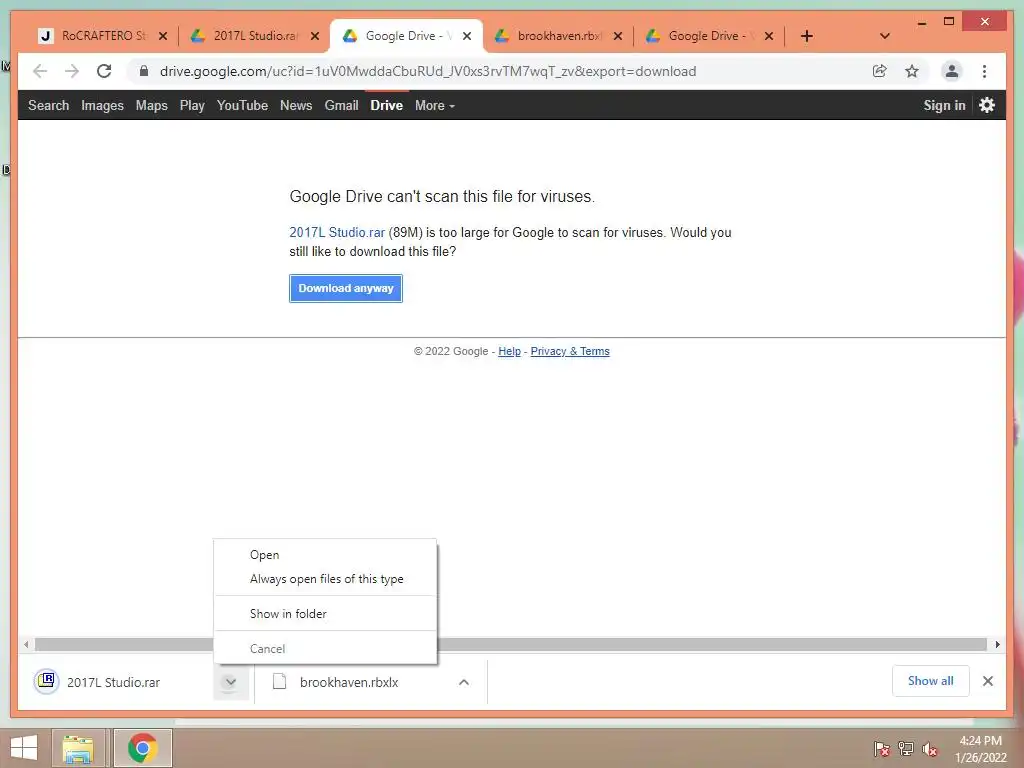This screenshot has height=768, width=1024.
Task: Switch to the rightmost Google Drive tab
Action: click(710, 36)
